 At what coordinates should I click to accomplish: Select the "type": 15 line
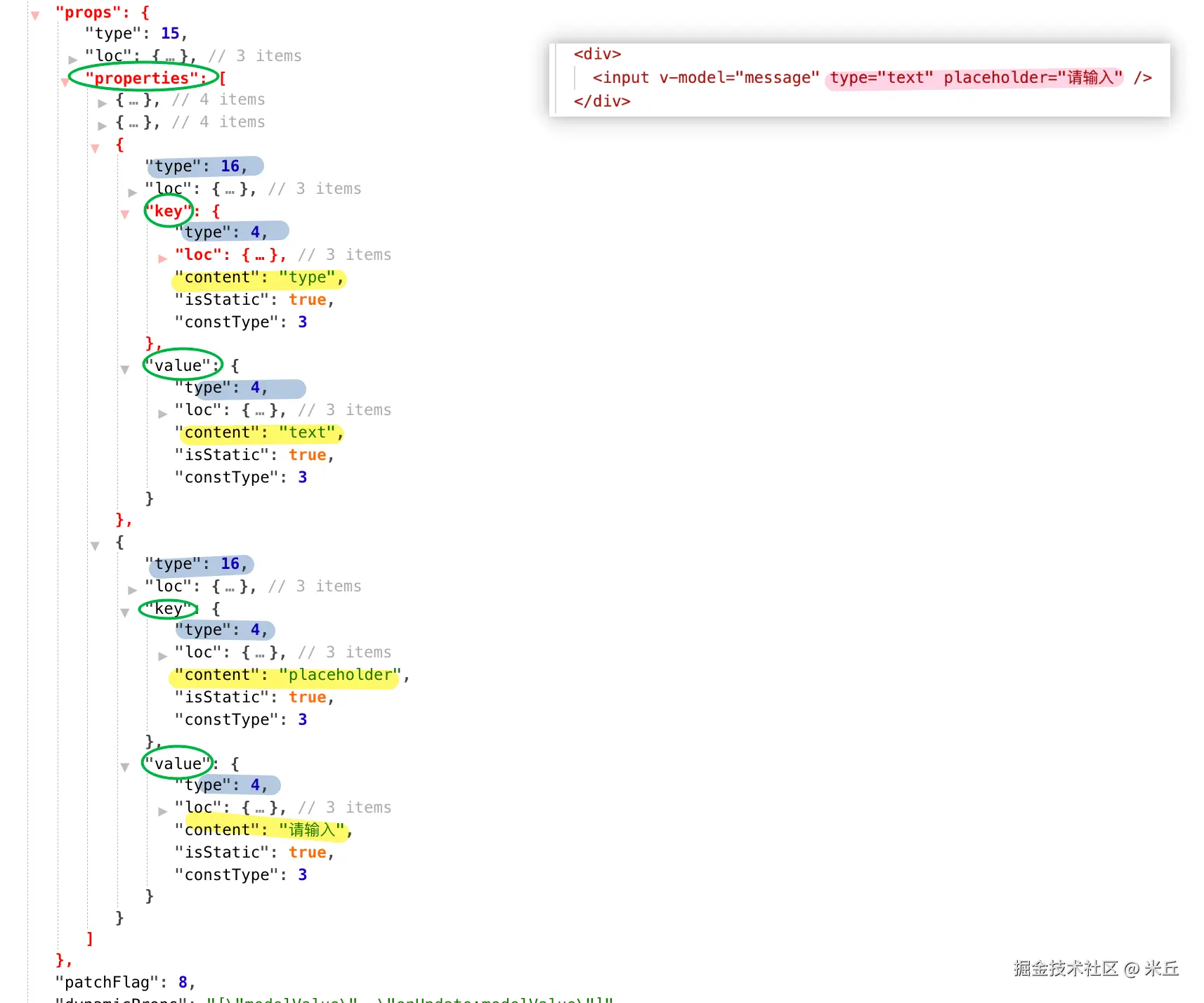point(136,34)
